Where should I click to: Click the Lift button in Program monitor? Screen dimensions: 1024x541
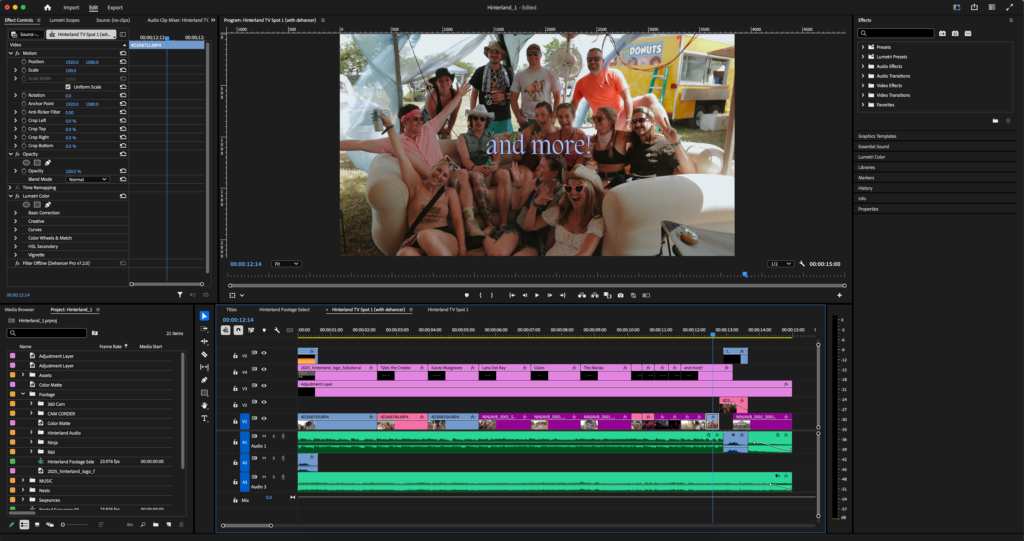(582, 295)
